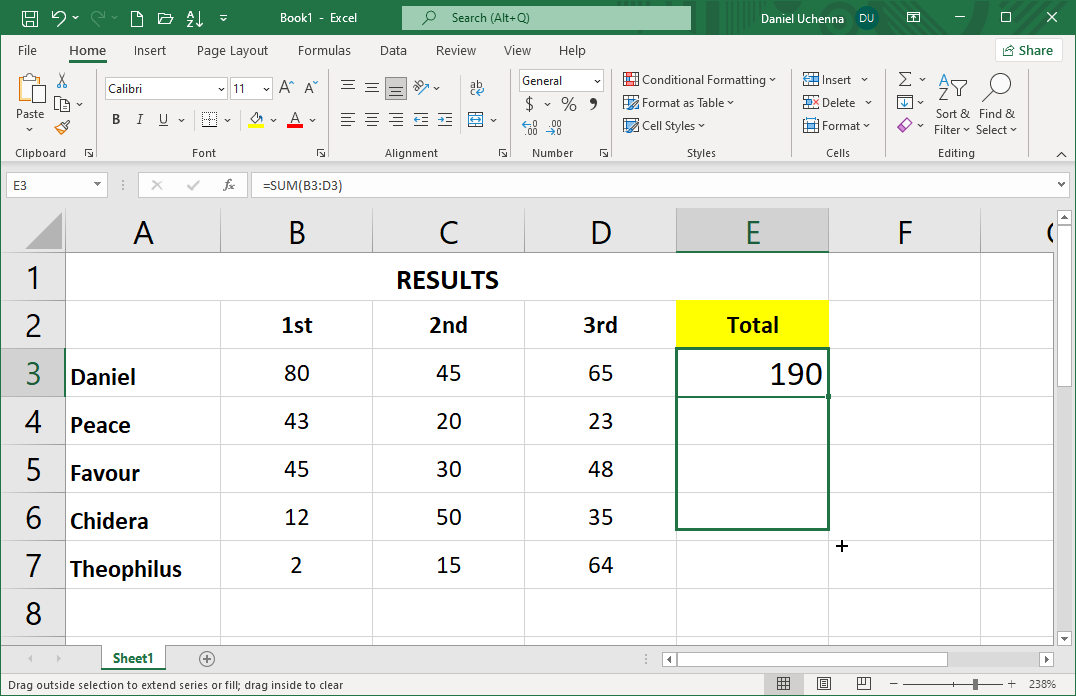Click the Wrap Text icon
Viewport: 1076px width, 696px height.
tap(477, 88)
